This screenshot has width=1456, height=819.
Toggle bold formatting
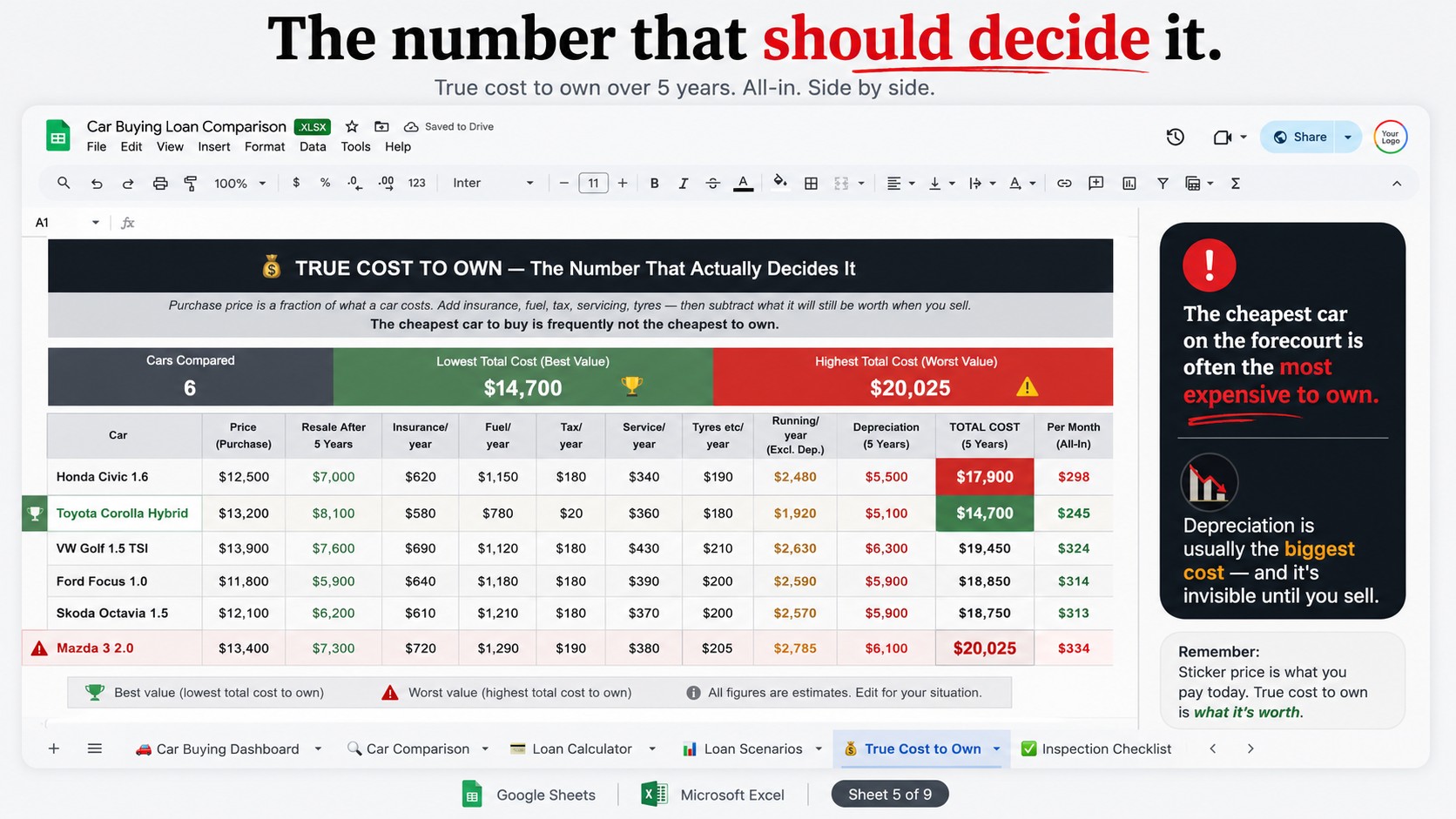coord(654,184)
